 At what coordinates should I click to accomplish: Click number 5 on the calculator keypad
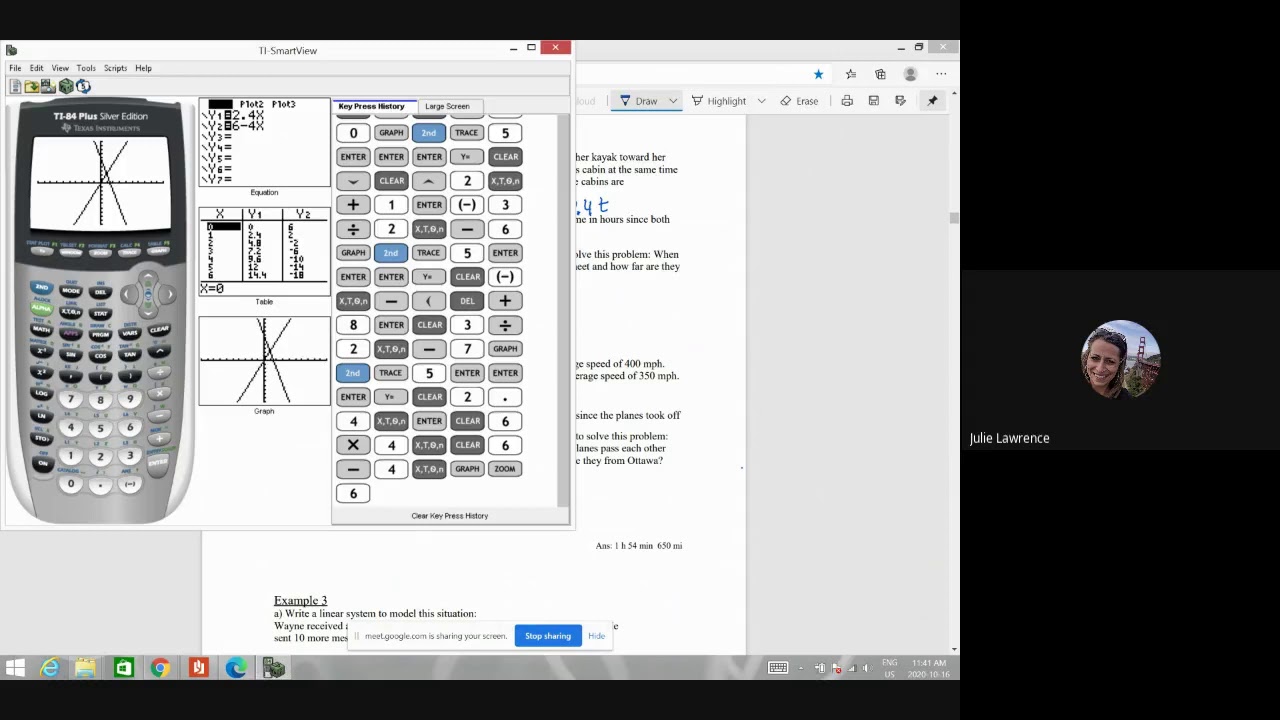point(100,428)
